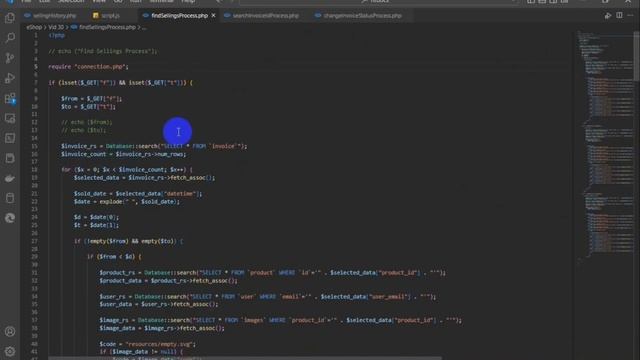Open the Microsoft Edge Tools view
The width and height of the screenshot is (640, 360).
[x=10, y=218]
